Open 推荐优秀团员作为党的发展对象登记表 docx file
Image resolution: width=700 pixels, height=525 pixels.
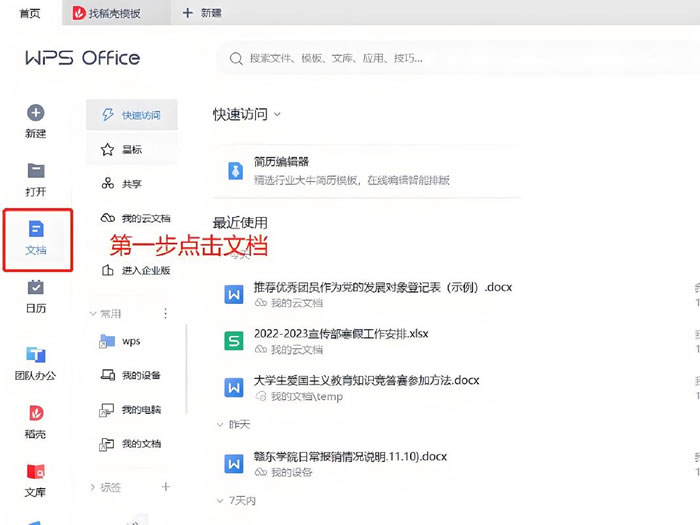383,287
